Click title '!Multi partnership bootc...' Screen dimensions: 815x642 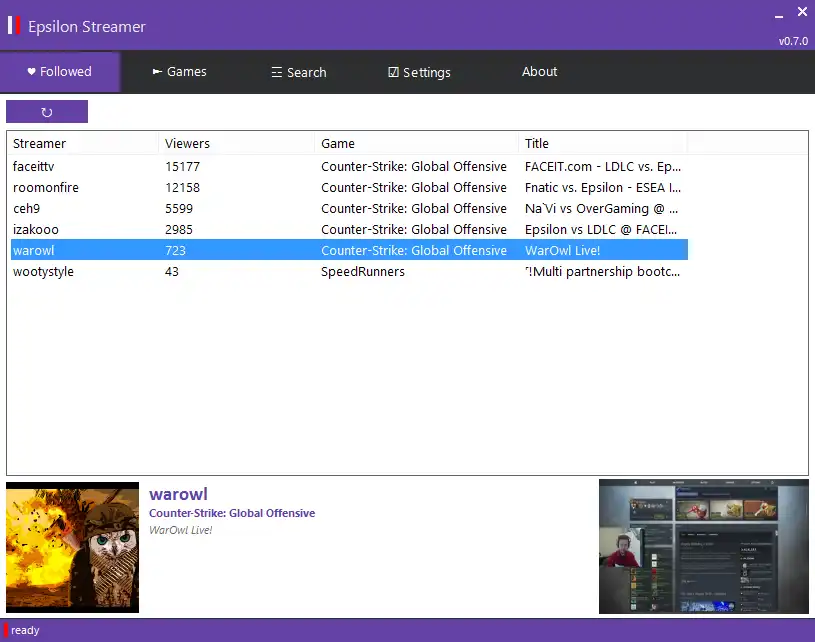602,271
